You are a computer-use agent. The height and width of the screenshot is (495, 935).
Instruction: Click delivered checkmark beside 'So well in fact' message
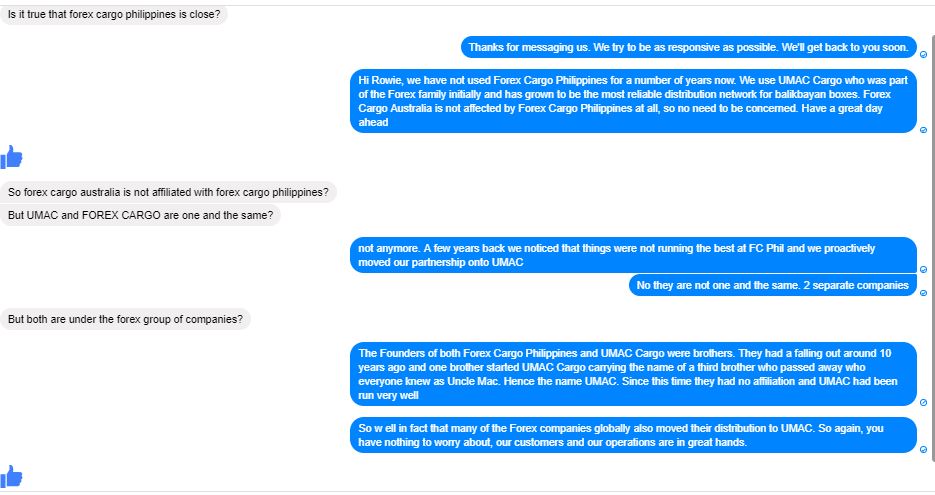point(924,450)
